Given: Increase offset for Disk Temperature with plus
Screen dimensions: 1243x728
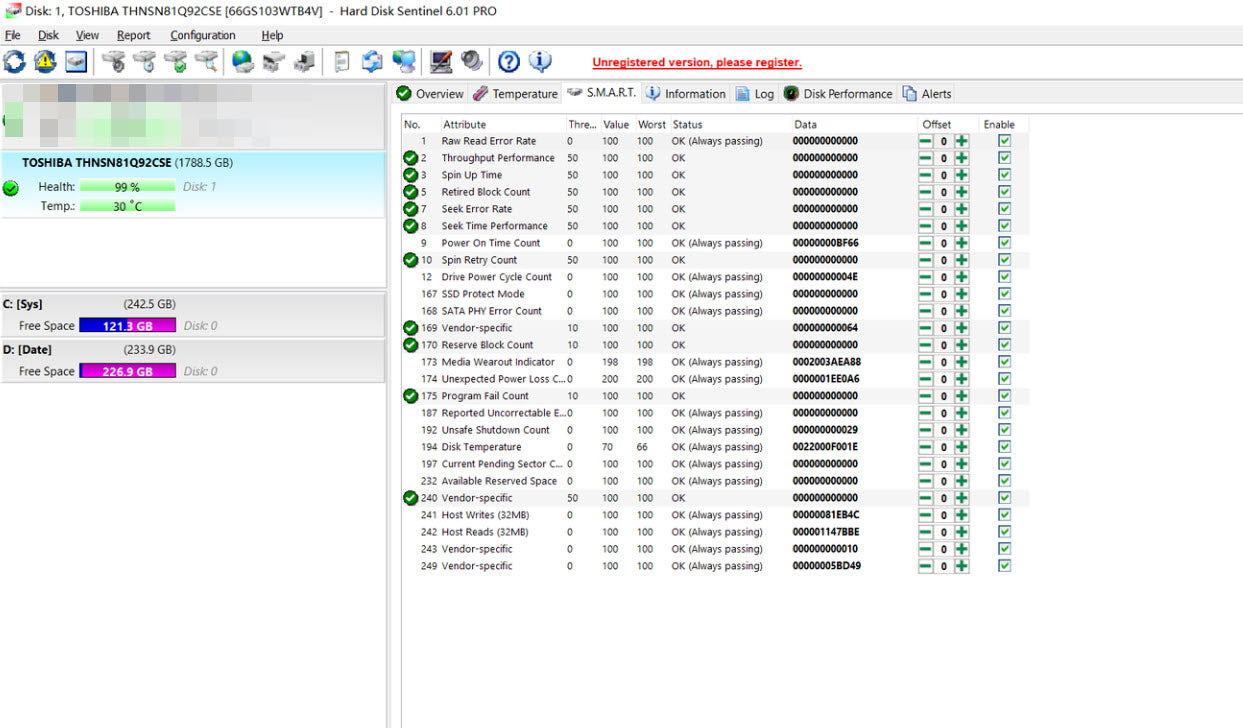Looking at the screenshot, I should tap(961, 447).
